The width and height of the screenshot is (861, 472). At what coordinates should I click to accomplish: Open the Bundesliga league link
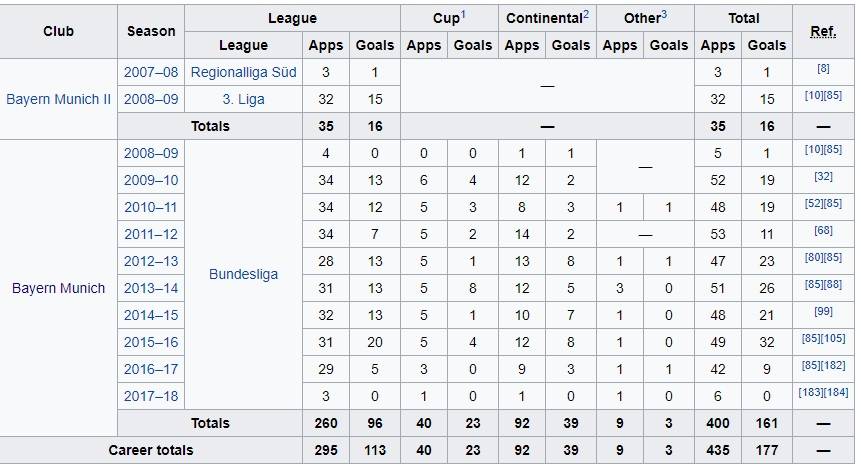[x=244, y=274]
